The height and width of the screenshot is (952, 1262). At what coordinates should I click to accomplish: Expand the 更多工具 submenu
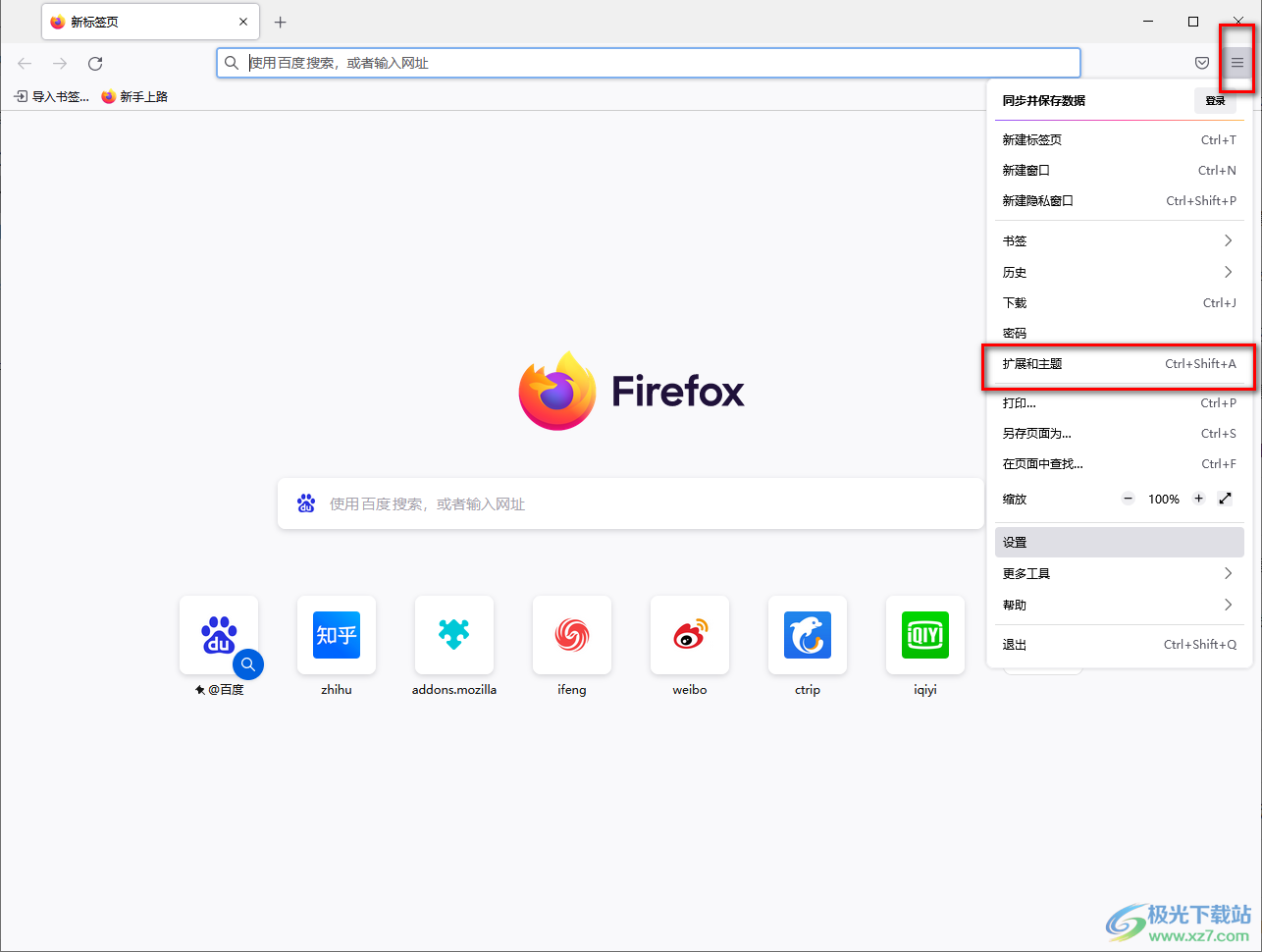point(1119,573)
